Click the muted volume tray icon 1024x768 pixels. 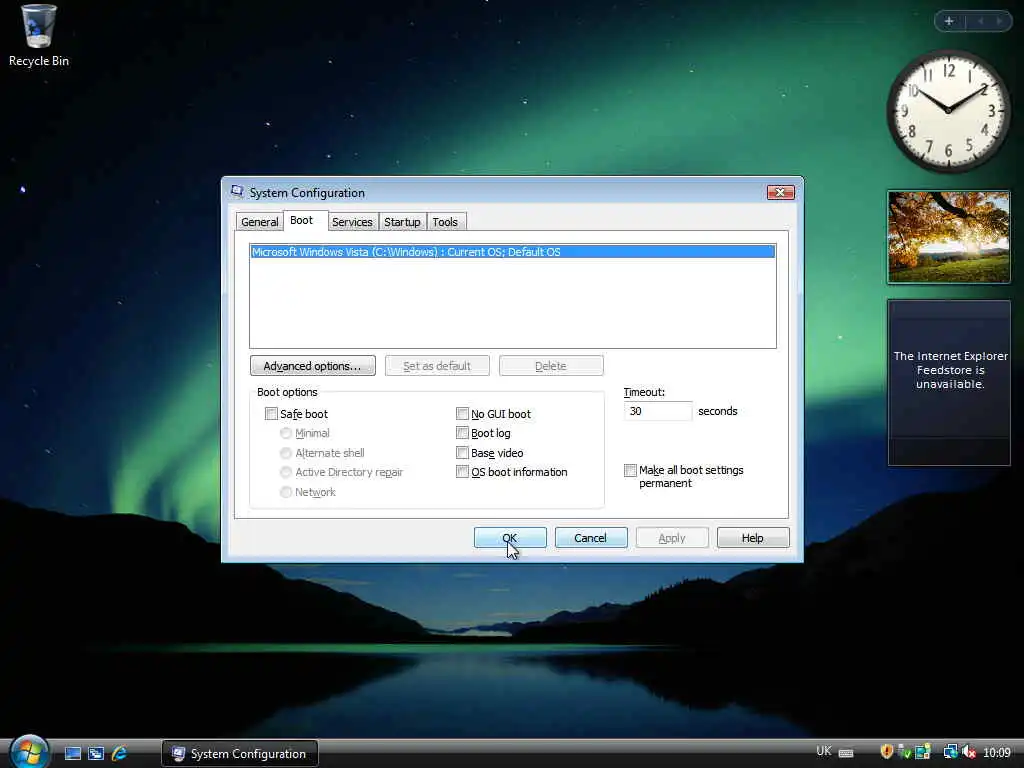(968, 752)
